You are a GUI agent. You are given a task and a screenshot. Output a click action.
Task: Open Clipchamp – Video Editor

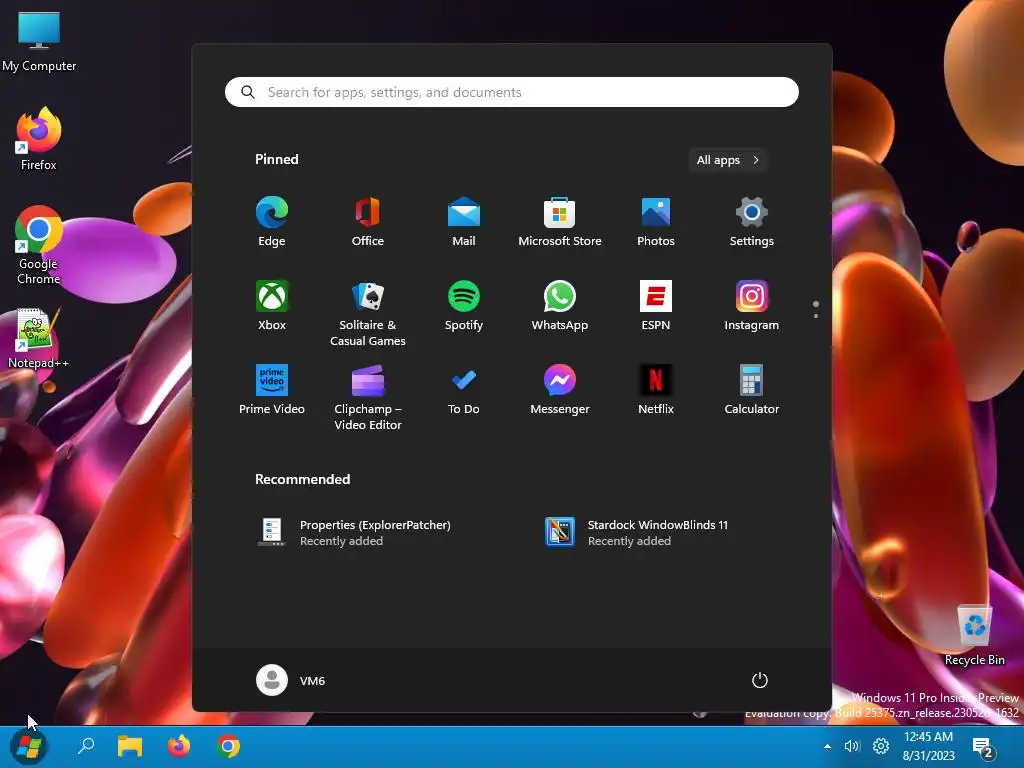368,398
